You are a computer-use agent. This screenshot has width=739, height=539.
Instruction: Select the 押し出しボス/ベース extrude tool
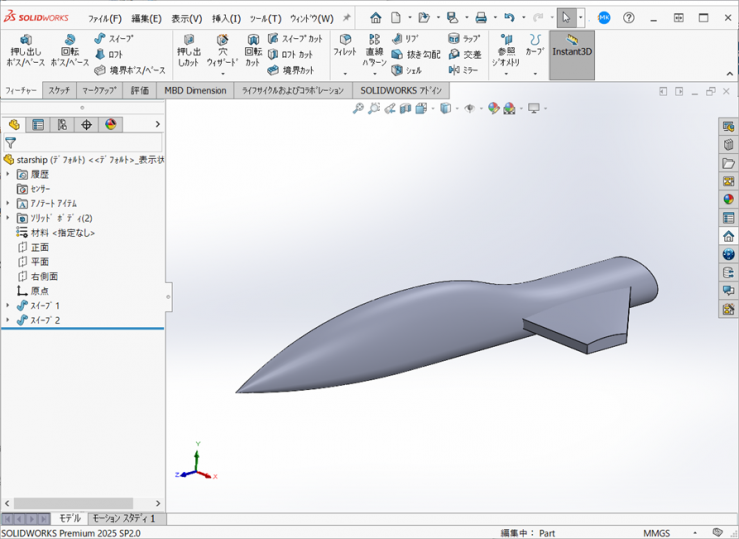tap(26, 50)
